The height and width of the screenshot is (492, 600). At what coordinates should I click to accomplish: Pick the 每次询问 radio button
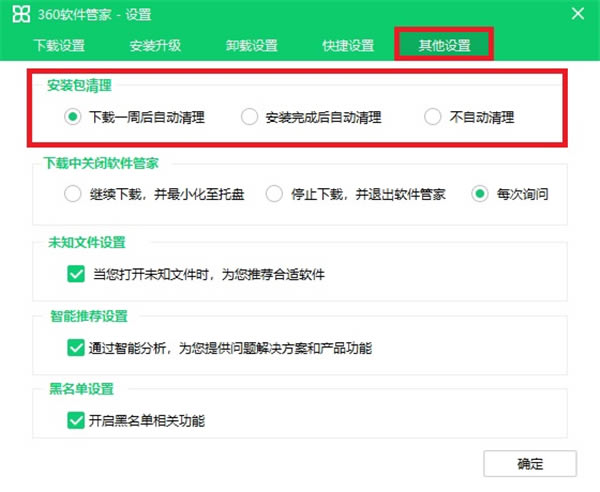coord(481,194)
